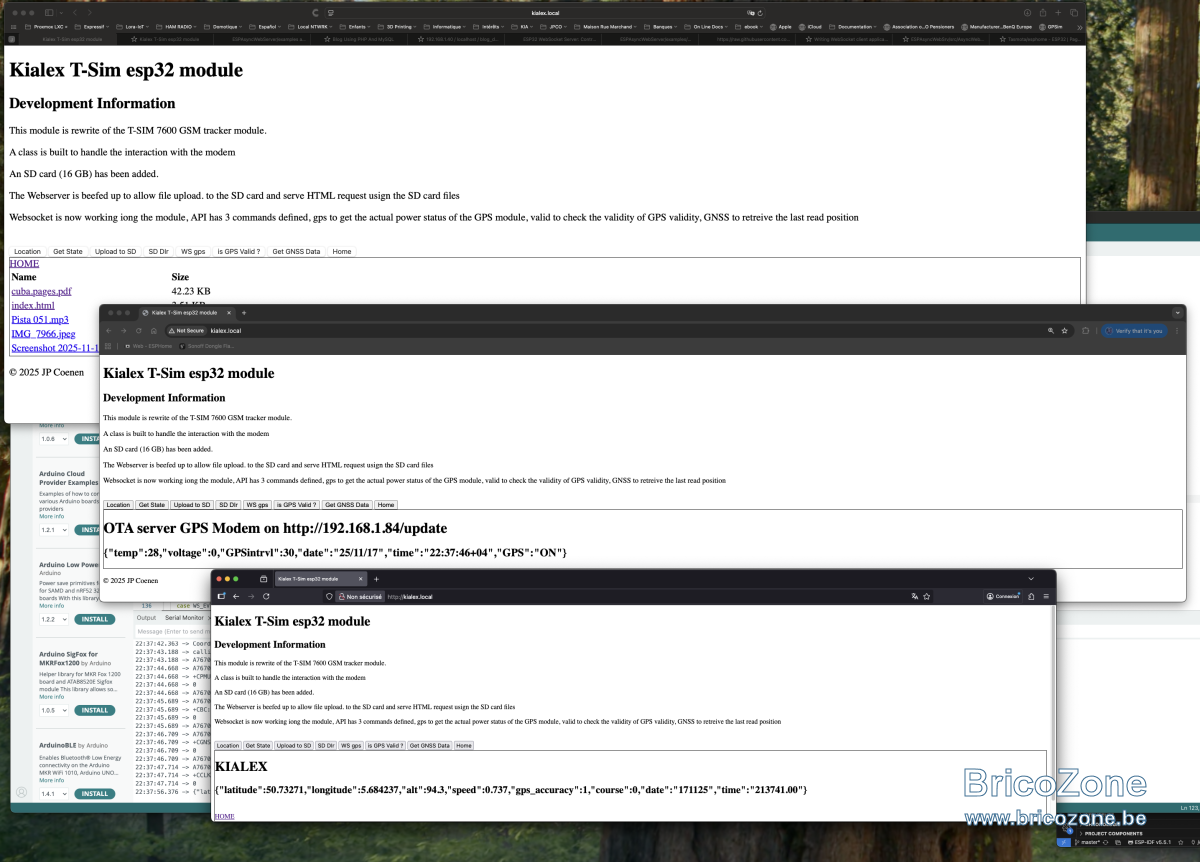Click WS gps in the Firefox page
Image resolution: width=1200 pixels, height=862 pixels.
tap(351, 746)
